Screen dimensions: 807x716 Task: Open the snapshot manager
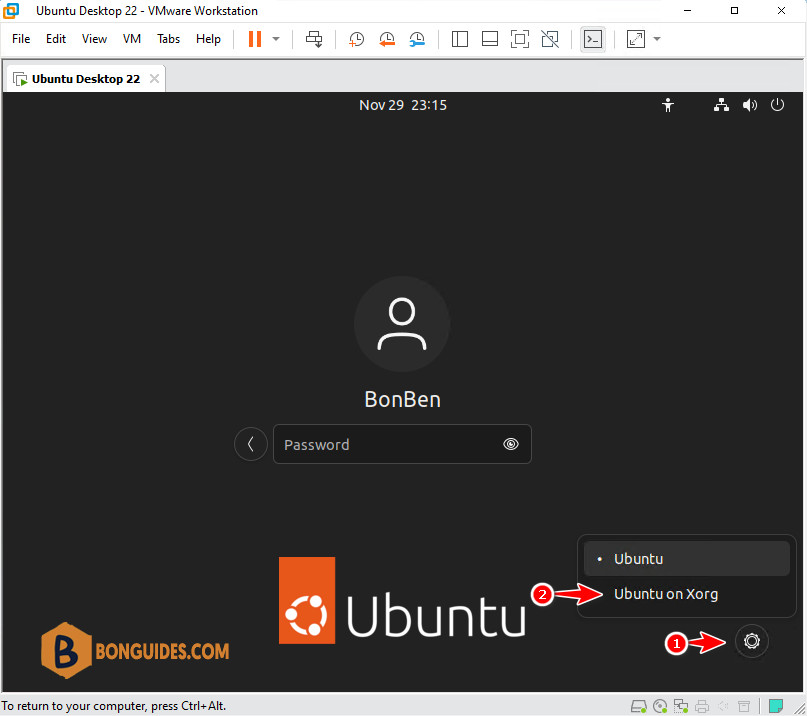(x=417, y=39)
